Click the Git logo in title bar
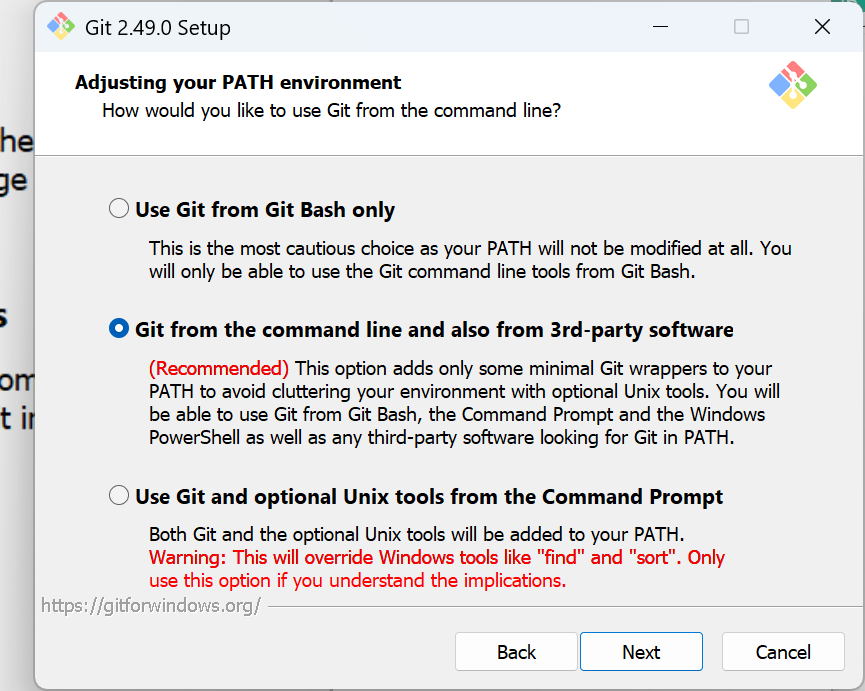The width and height of the screenshot is (865, 691). 61,26
